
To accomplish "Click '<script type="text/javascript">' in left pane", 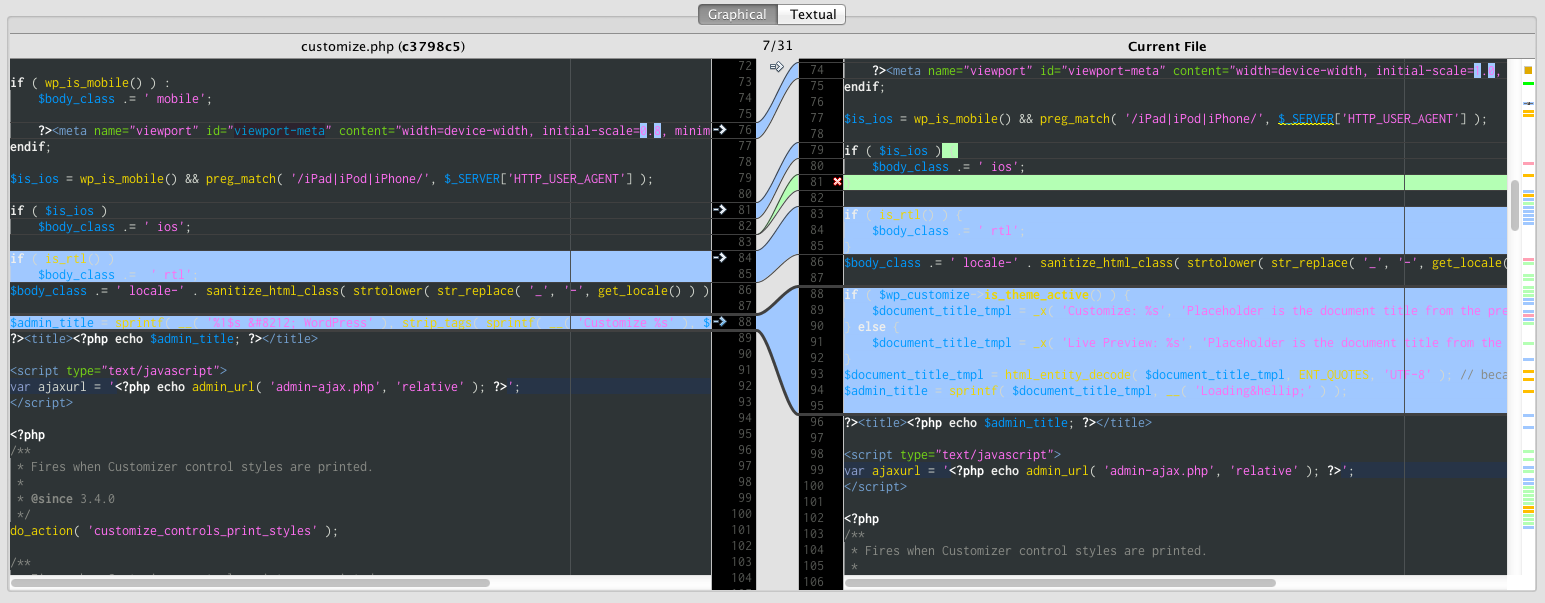I will point(119,371).
